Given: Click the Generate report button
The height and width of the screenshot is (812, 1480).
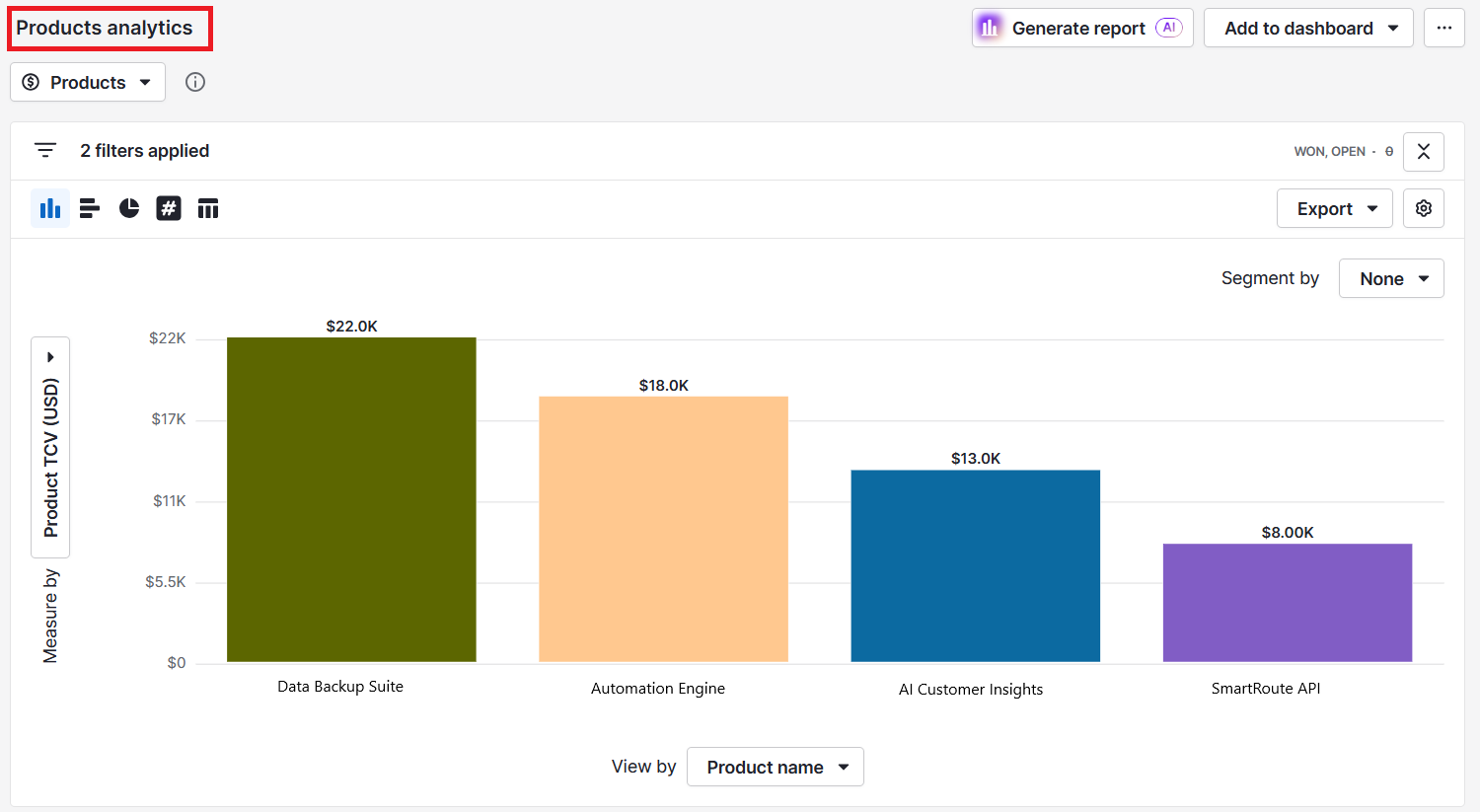Looking at the screenshot, I should (1081, 28).
